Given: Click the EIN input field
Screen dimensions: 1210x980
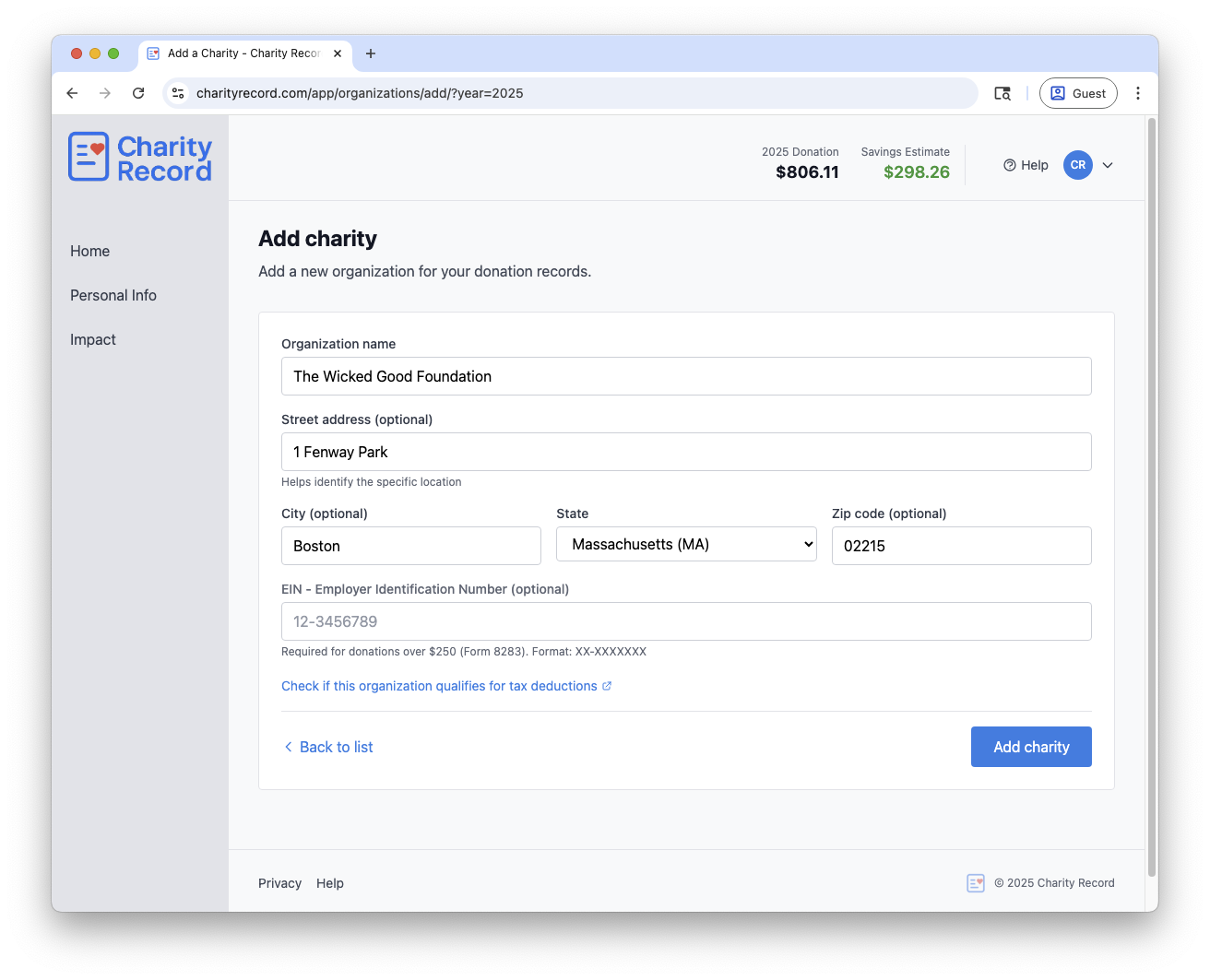Looking at the screenshot, I should point(686,621).
